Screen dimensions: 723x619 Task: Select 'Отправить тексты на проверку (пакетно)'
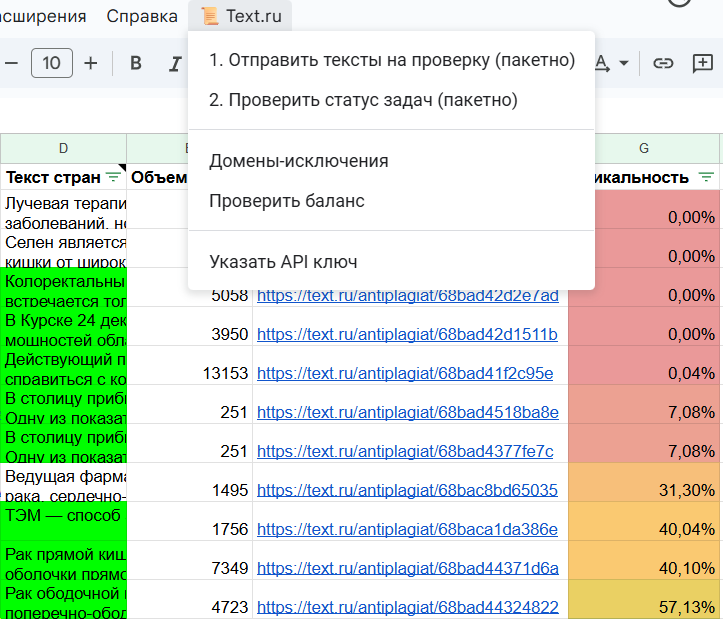point(391,60)
